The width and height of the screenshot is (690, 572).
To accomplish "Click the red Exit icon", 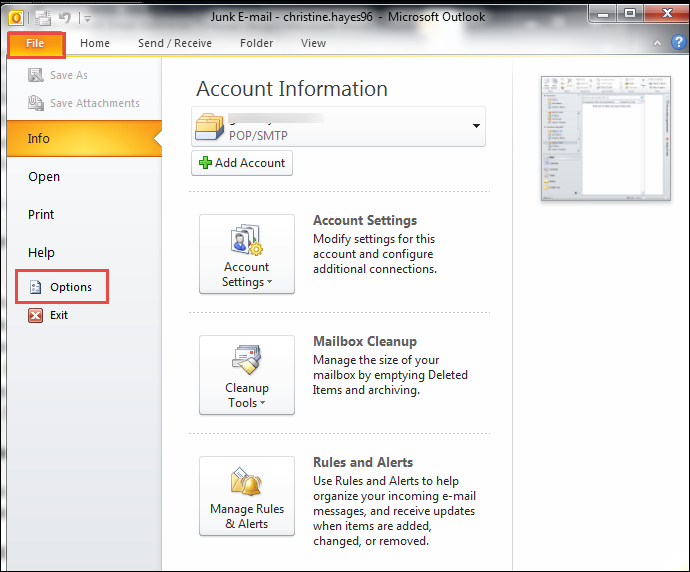I will tap(36, 315).
